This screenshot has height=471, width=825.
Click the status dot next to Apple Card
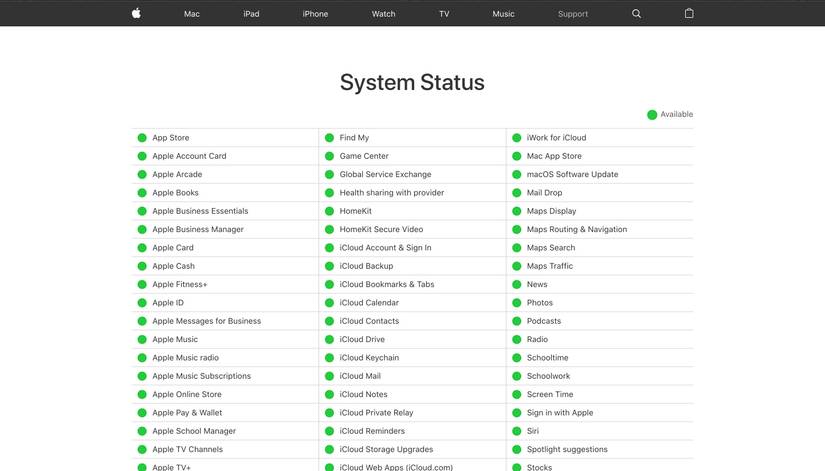pos(142,248)
